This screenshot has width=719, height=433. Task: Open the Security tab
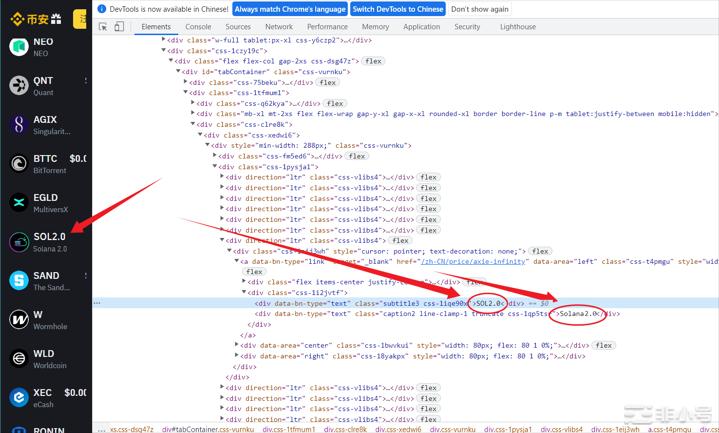click(x=467, y=27)
